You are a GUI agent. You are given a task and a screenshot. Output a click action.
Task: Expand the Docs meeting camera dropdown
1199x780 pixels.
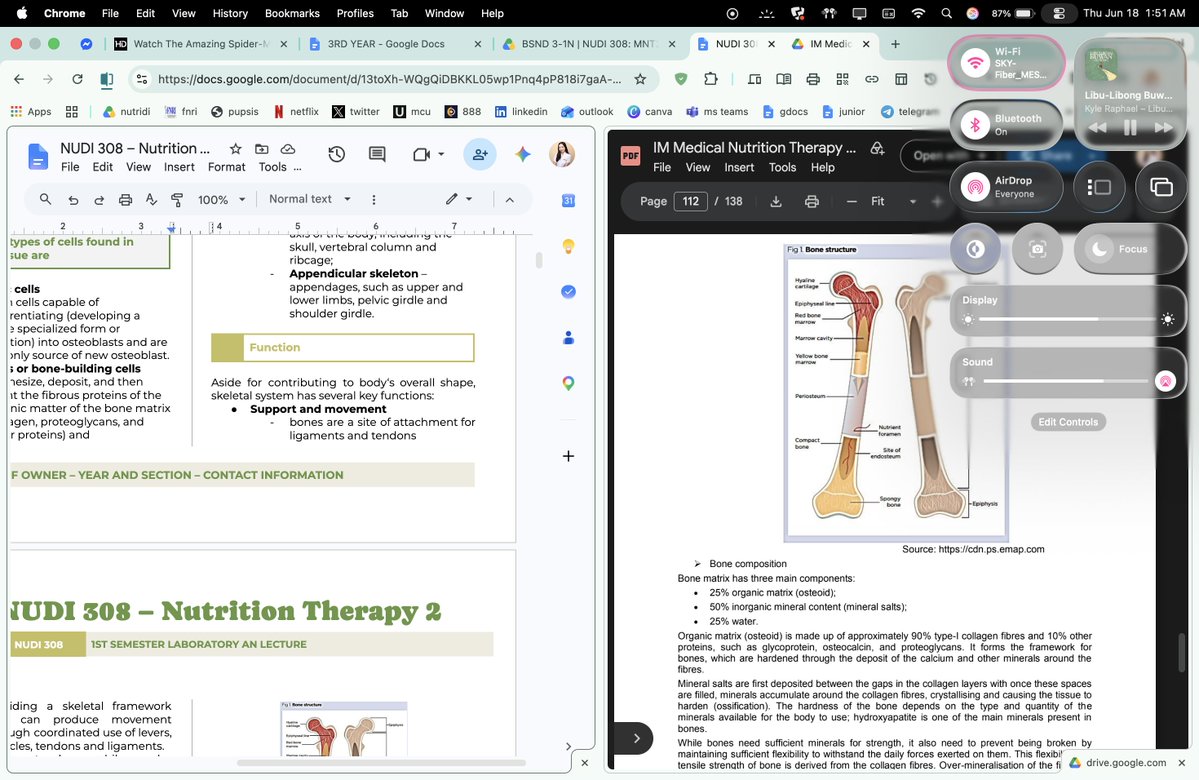pos(441,154)
